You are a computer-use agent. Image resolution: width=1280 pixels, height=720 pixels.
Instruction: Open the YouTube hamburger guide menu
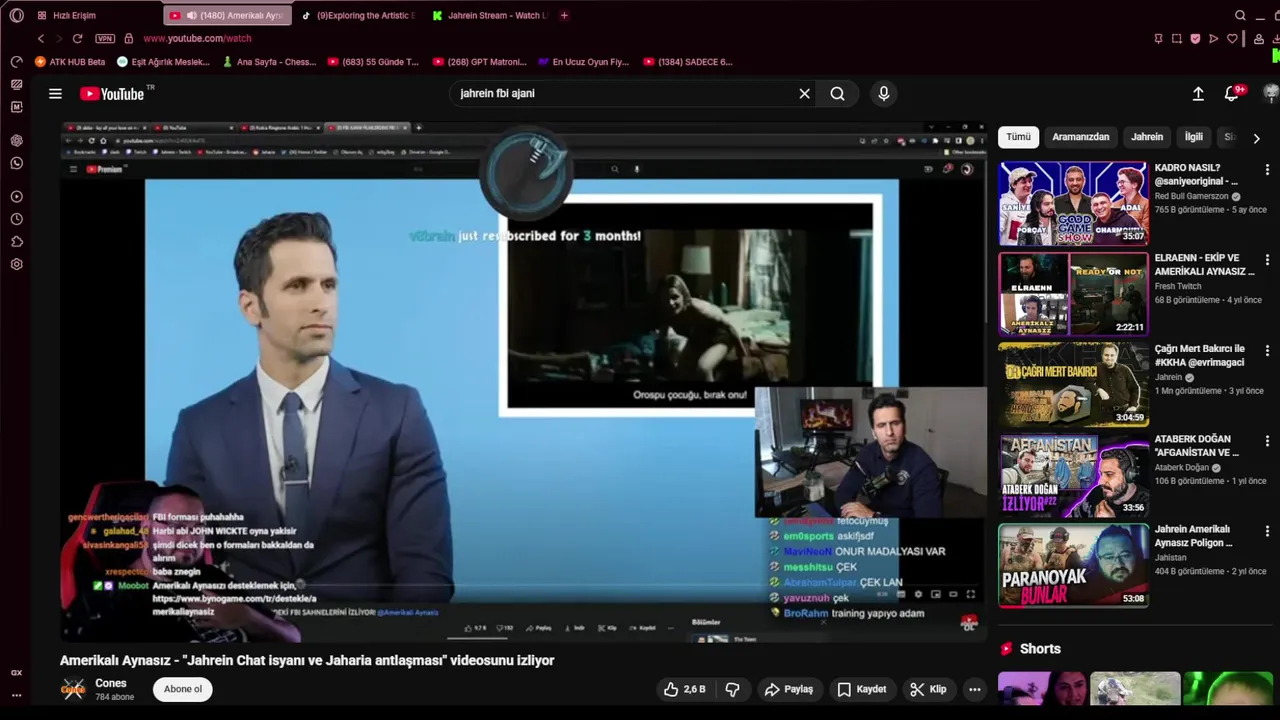point(55,93)
